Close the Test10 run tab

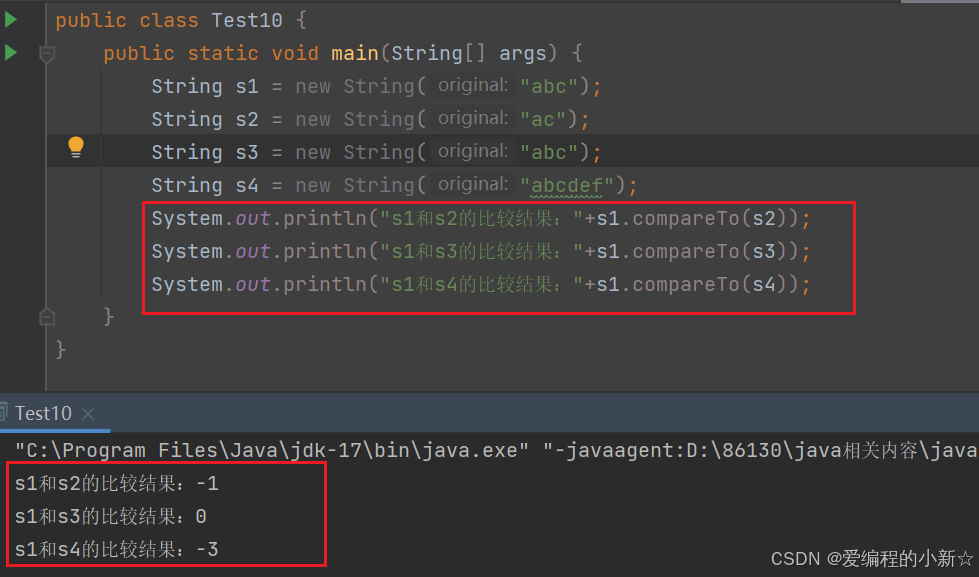[88, 413]
